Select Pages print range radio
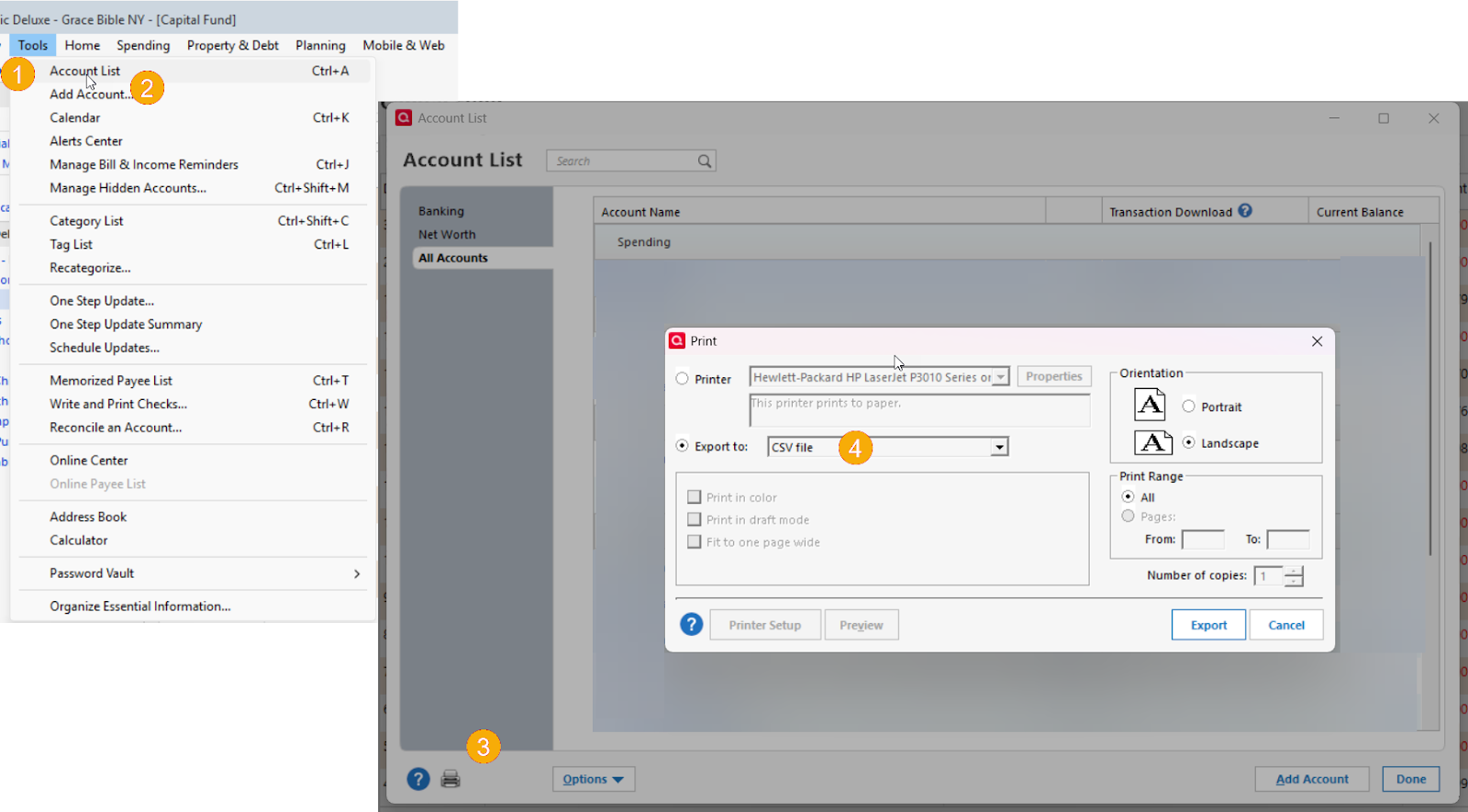 click(1129, 516)
